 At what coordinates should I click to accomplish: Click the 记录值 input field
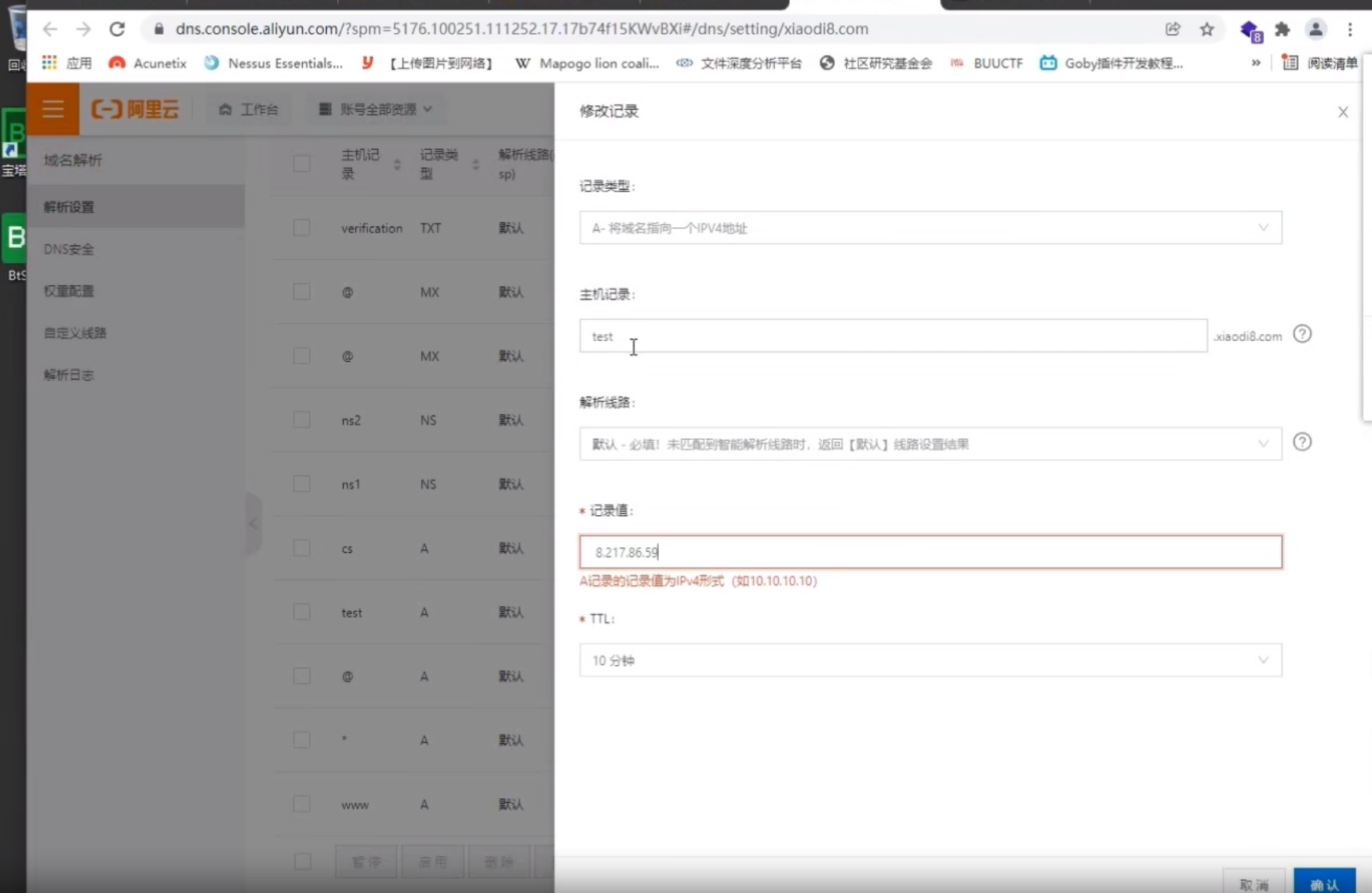click(930, 552)
